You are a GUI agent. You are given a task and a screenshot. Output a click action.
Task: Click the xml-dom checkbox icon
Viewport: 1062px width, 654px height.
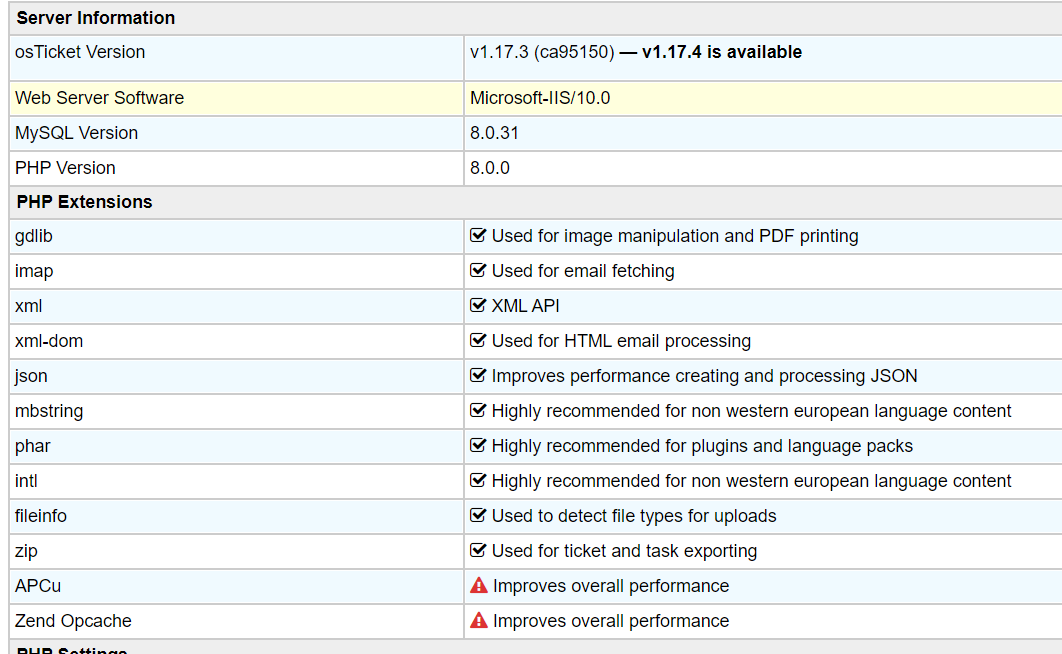[x=478, y=341]
